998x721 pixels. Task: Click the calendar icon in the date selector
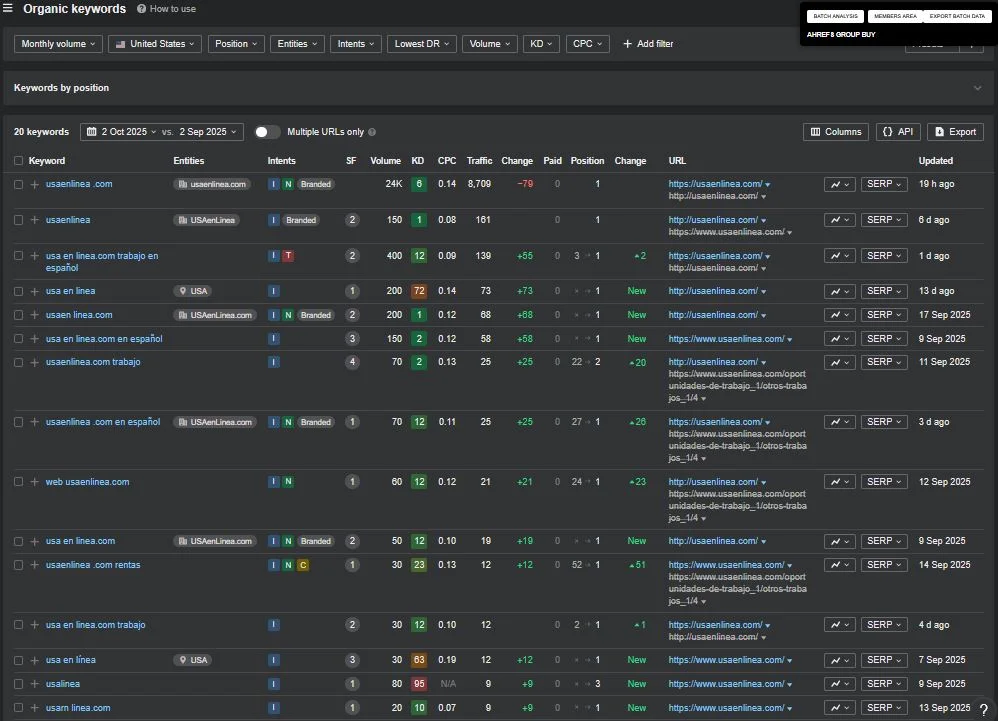click(x=92, y=132)
